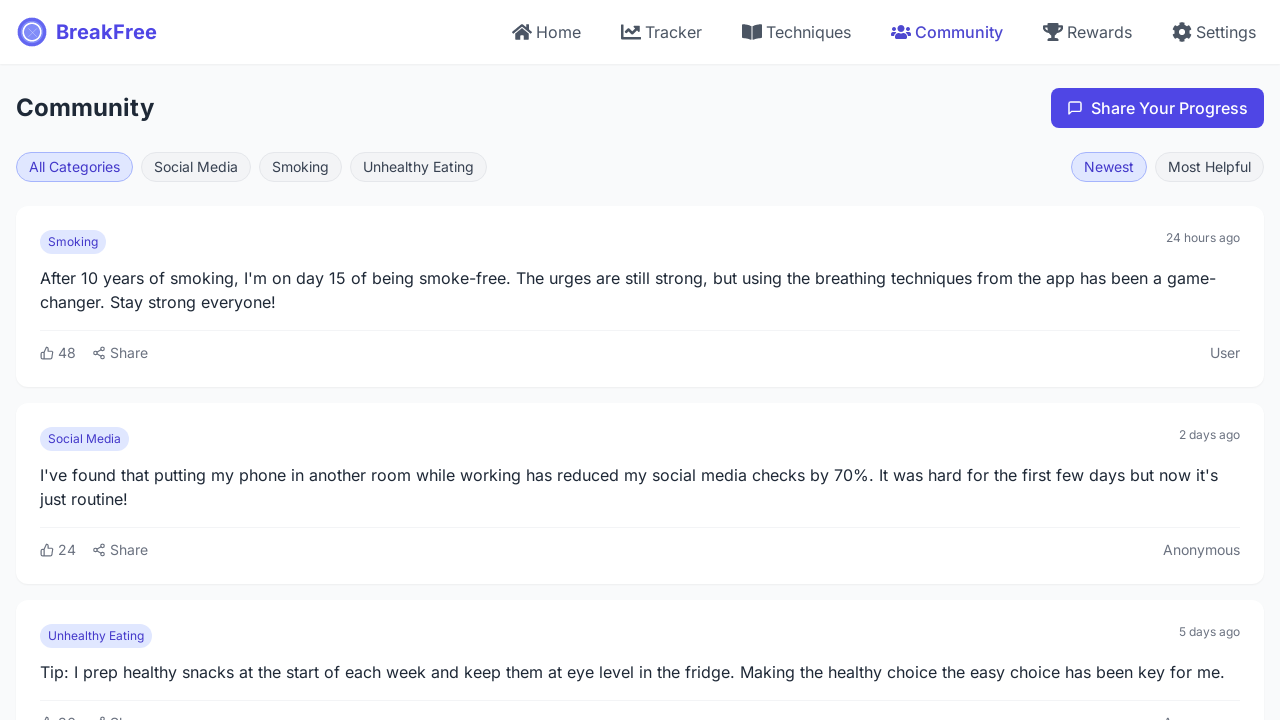Image resolution: width=1280 pixels, height=720 pixels.
Task: Share the social media checks post
Action: point(120,550)
